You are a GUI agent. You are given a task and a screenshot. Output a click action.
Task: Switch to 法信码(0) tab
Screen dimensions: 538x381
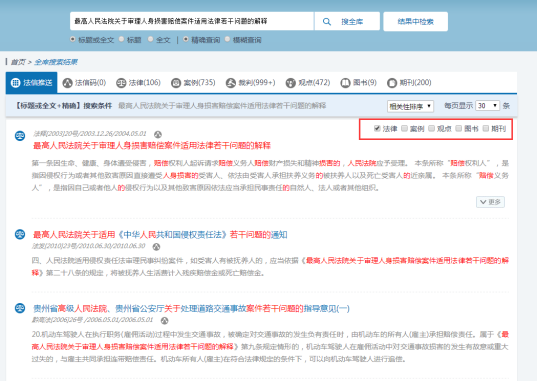pyautogui.click(x=84, y=83)
